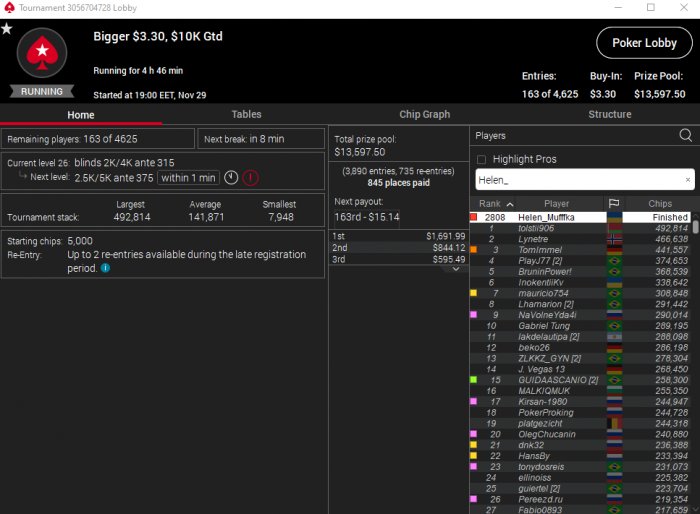Open the re-entry info icon
Viewport: 700px width, 514px height.
pos(105,268)
